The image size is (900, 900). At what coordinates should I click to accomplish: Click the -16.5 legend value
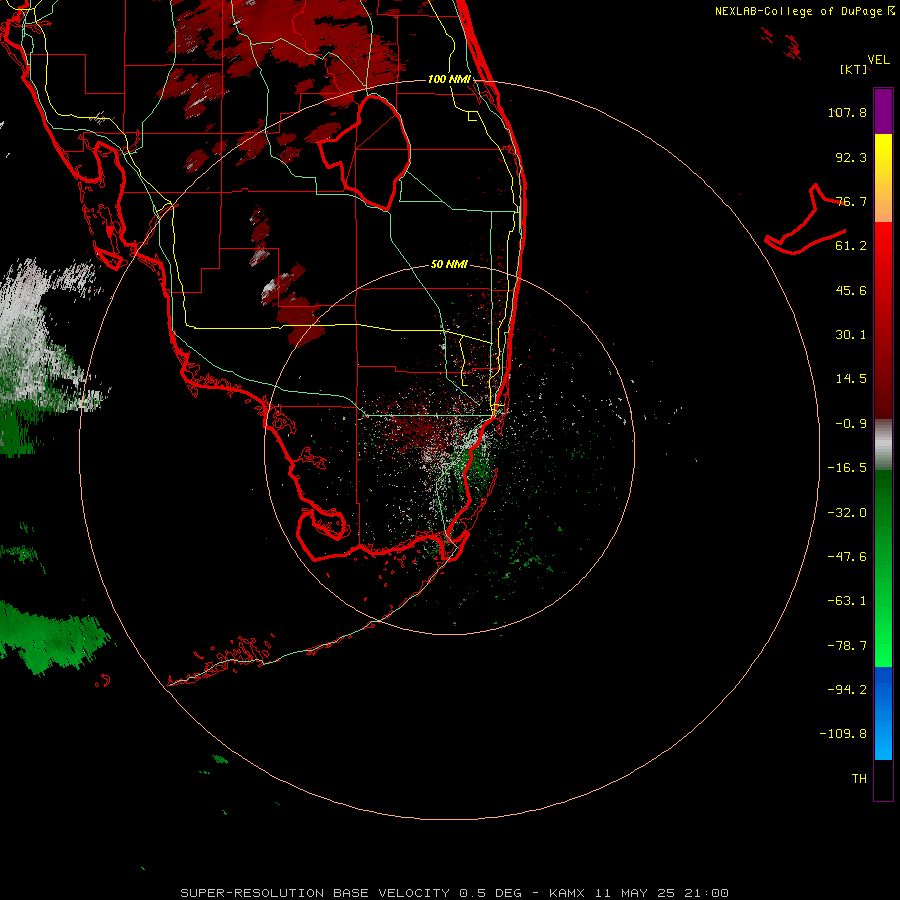click(x=847, y=468)
